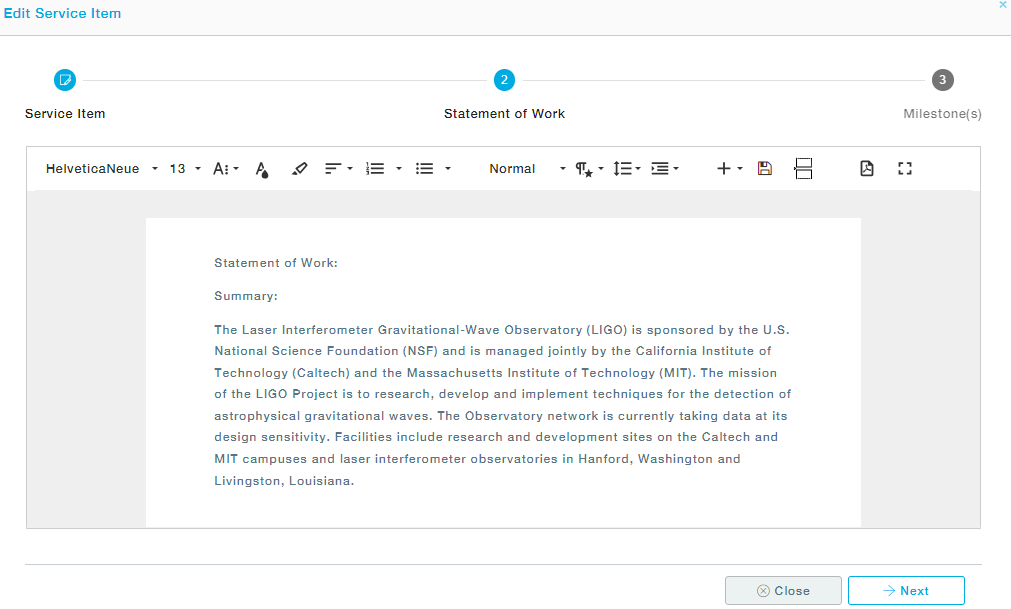This screenshot has height=609, width=1011.
Task: Open the HelveticaNeue font family dropdown
Action: [101, 169]
